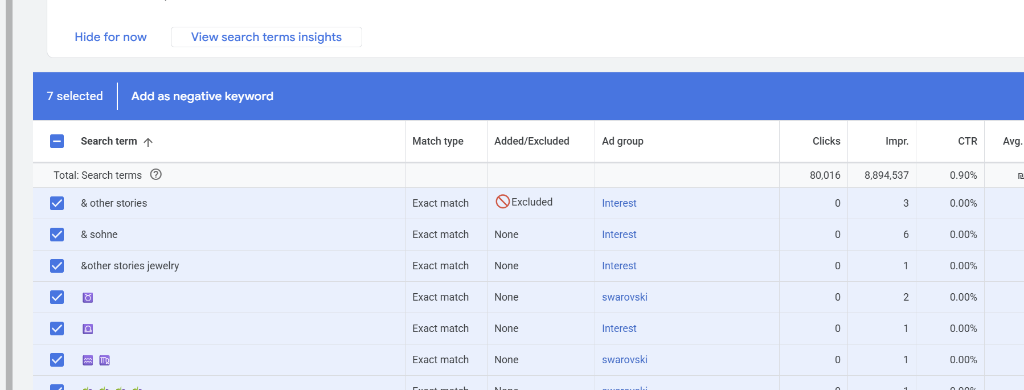Uncheck the '& sohne' row checkbox

point(57,235)
